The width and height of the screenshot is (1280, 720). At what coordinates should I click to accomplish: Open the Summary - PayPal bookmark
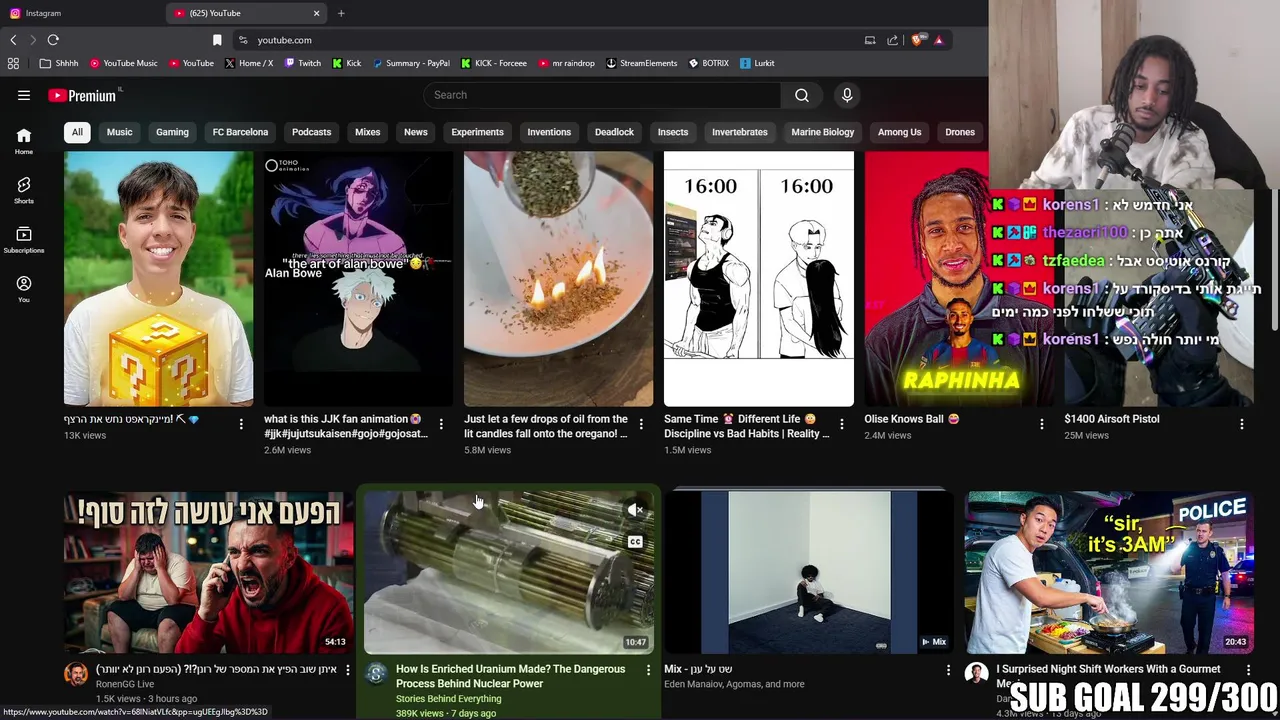(411, 63)
